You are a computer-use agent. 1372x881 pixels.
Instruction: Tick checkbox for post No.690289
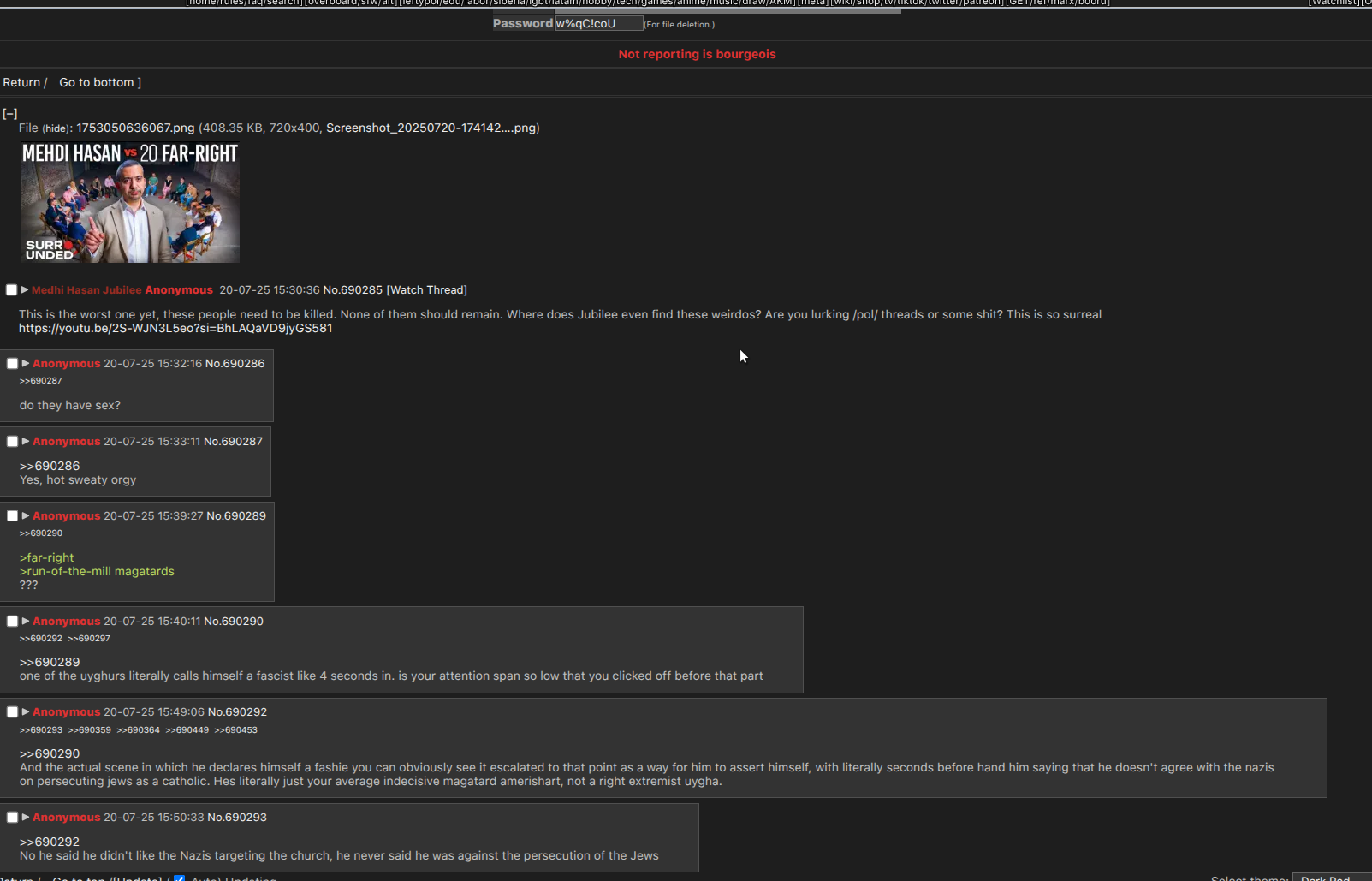tap(12, 516)
